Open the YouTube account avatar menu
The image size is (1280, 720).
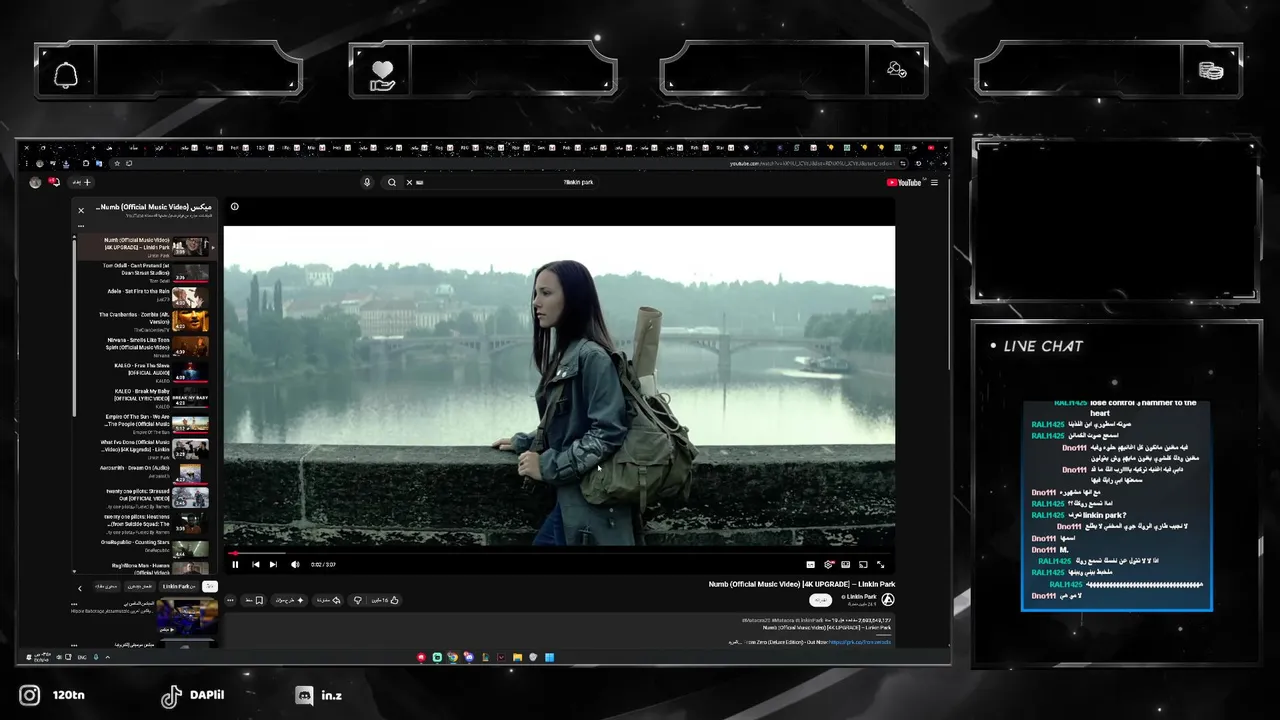click(35, 182)
